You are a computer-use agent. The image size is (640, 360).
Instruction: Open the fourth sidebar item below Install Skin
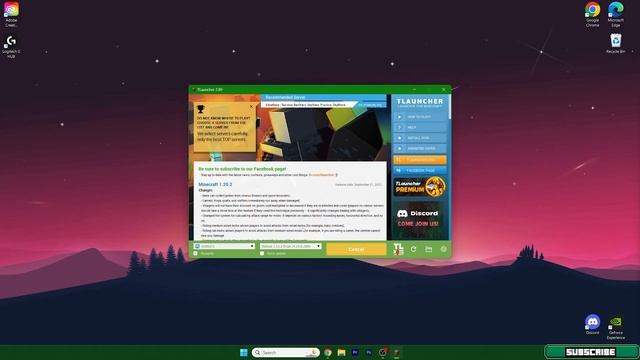(x=420, y=149)
